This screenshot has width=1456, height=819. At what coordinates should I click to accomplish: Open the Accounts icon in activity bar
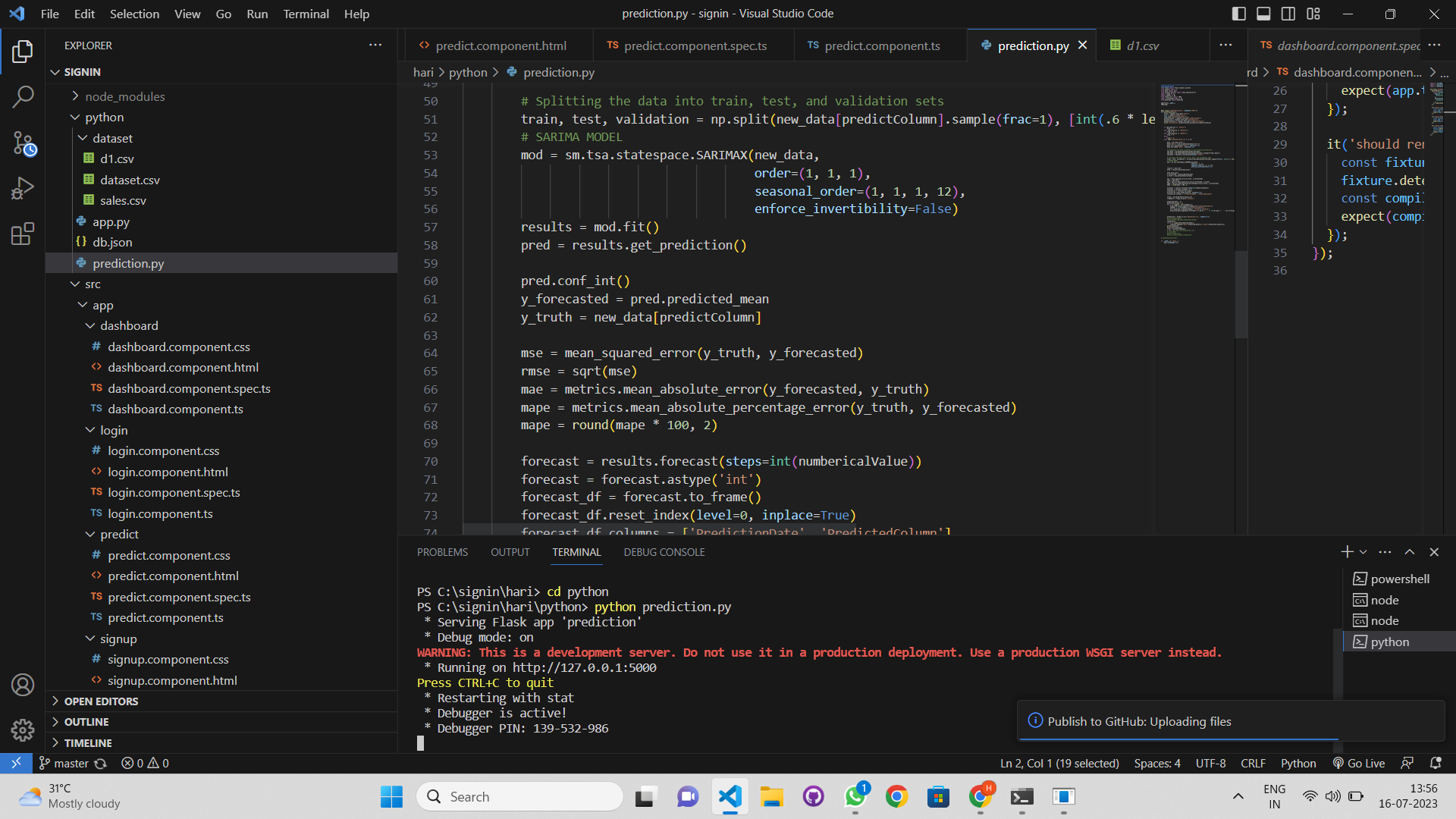23,685
